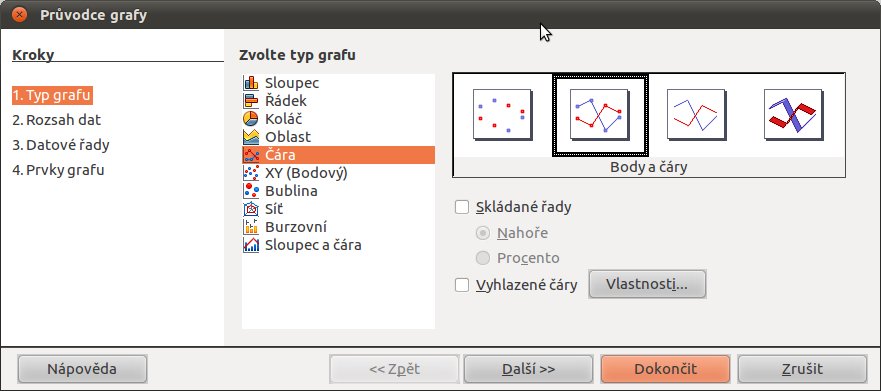Select the Sloupec column chart icon
This screenshot has height=391, width=881.
251,83
